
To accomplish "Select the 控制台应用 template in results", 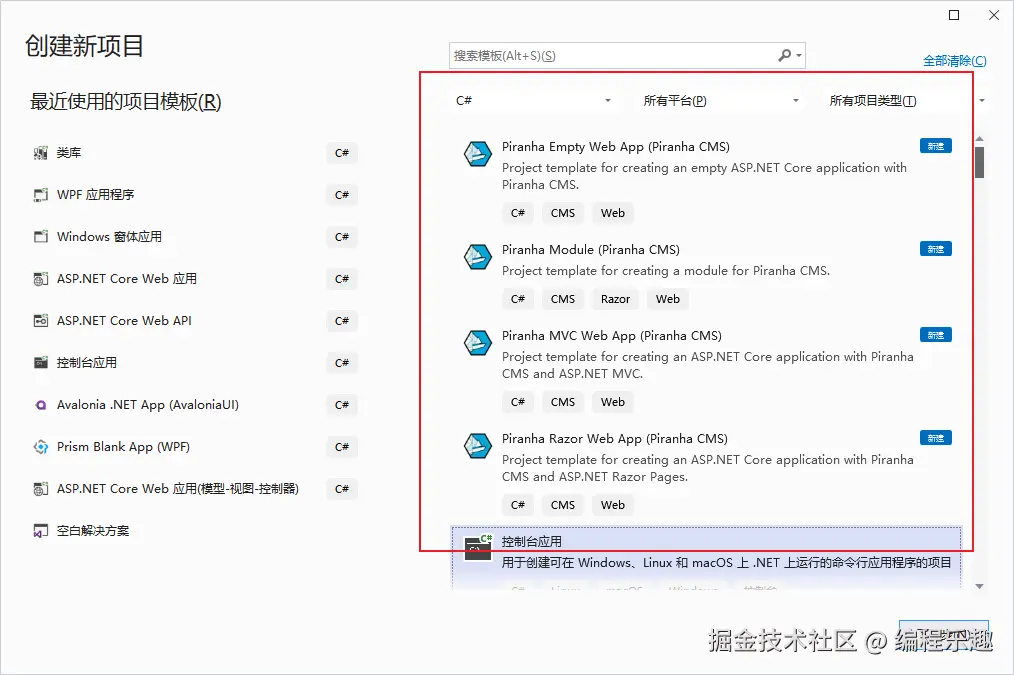I will 706,558.
